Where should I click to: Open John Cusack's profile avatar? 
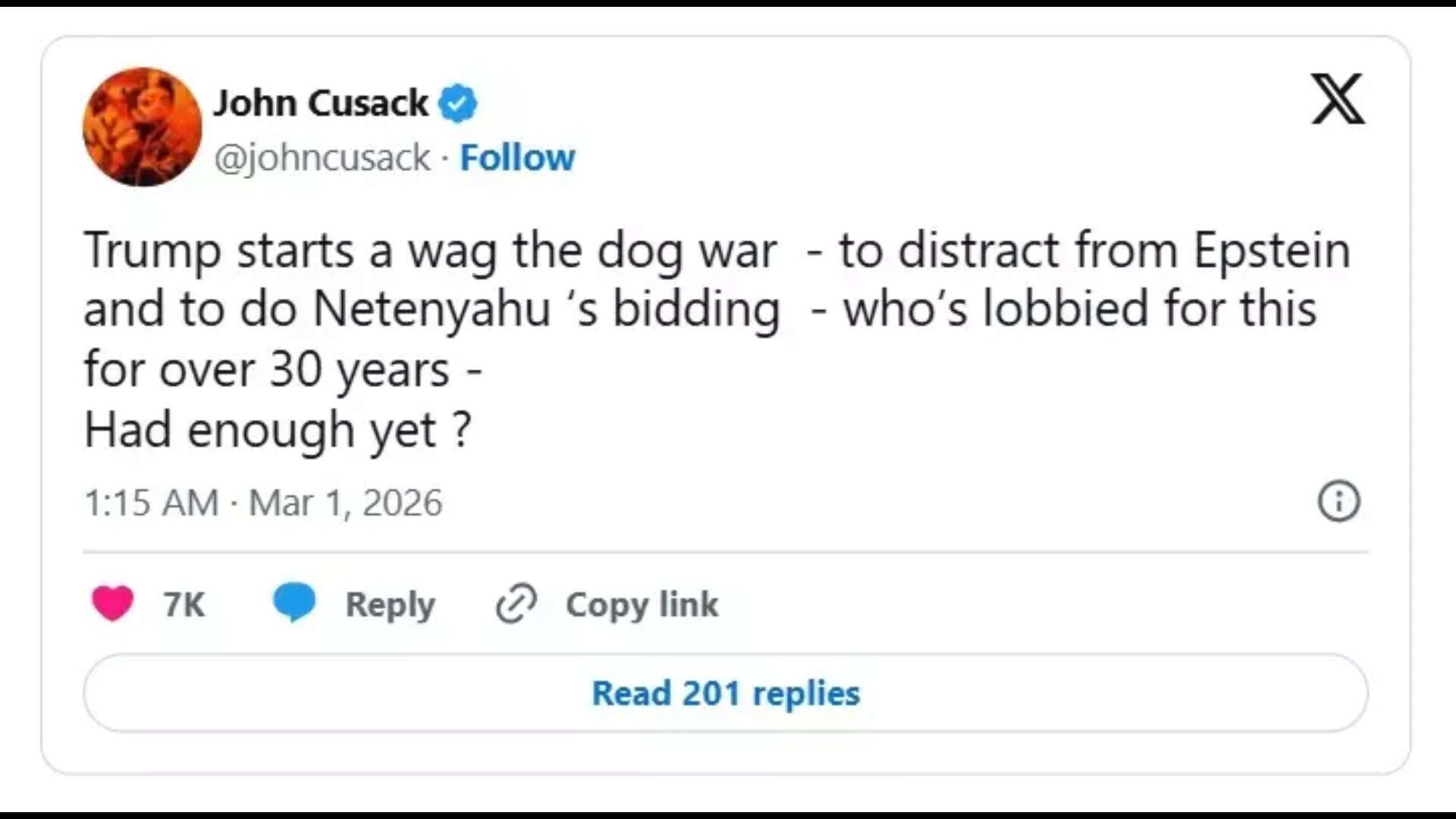142,127
